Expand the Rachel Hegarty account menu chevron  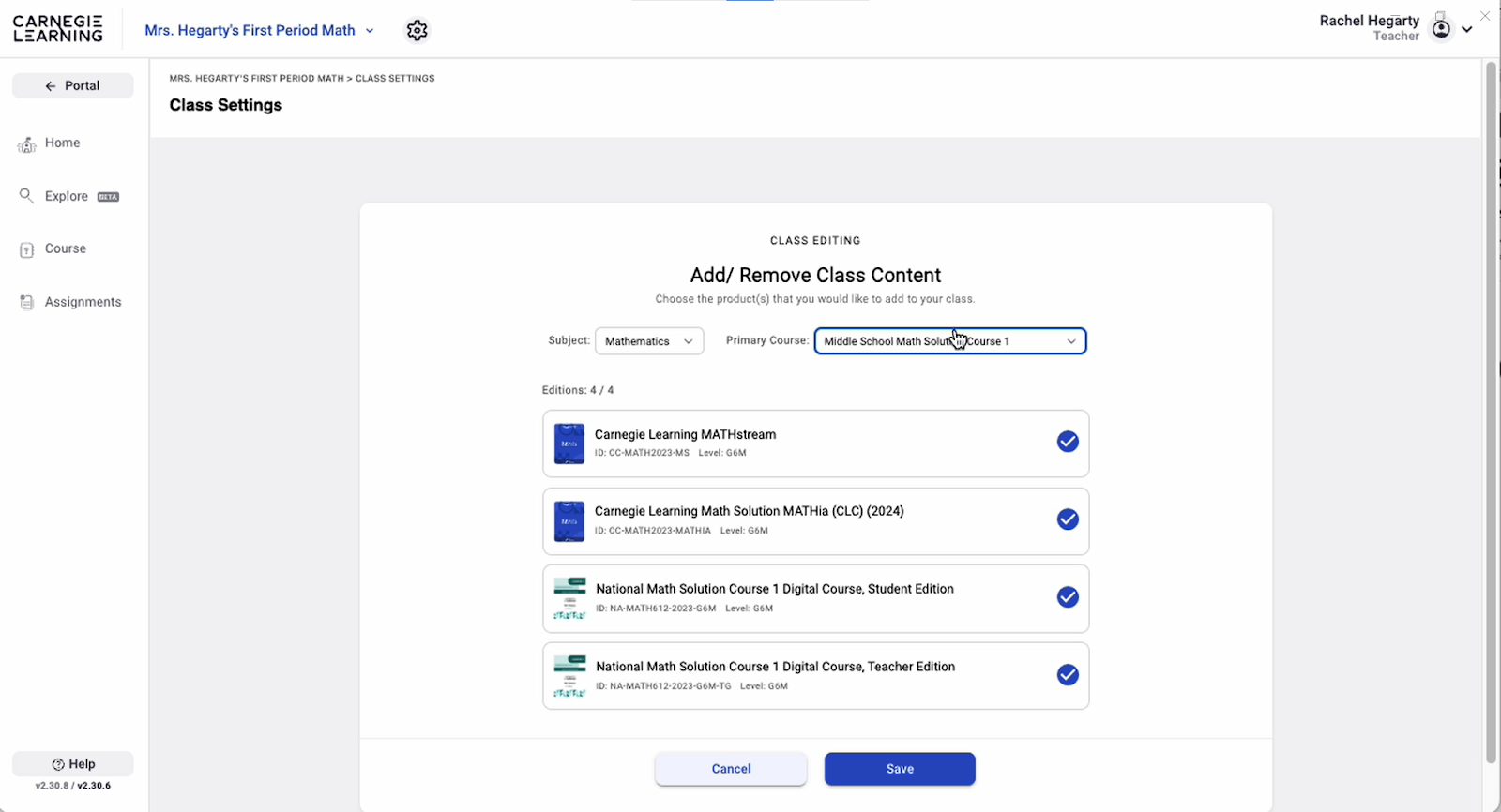click(x=1467, y=29)
